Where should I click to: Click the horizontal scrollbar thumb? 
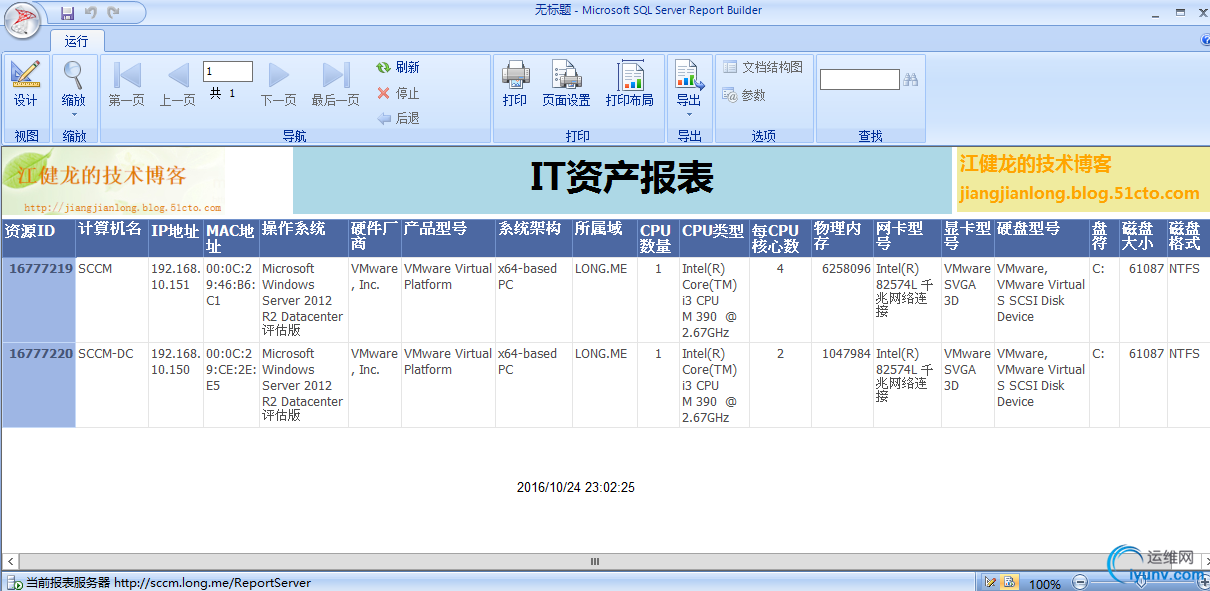(596, 562)
